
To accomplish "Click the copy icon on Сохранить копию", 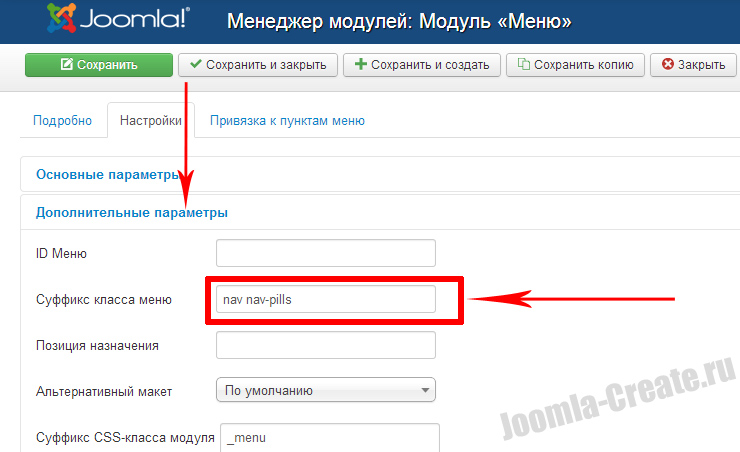I will click(523, 65).
